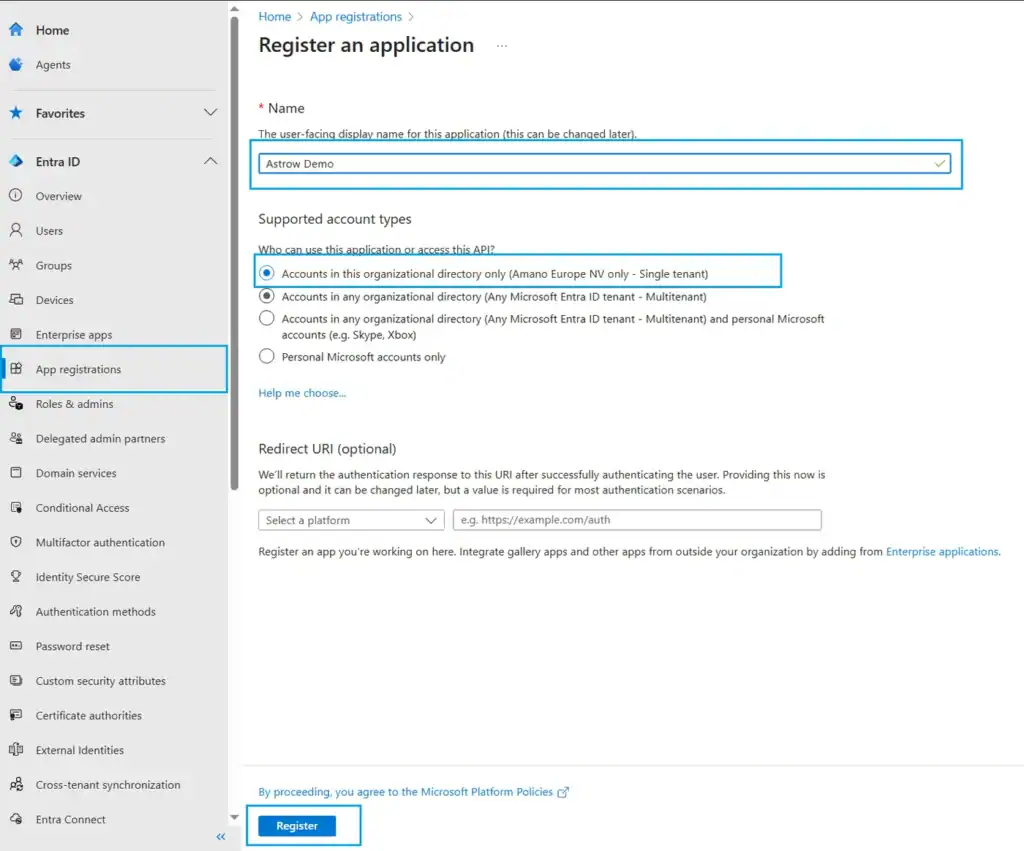Click the sidebar scroll-up arrow

pyautogui.click(x=234, y=9)
